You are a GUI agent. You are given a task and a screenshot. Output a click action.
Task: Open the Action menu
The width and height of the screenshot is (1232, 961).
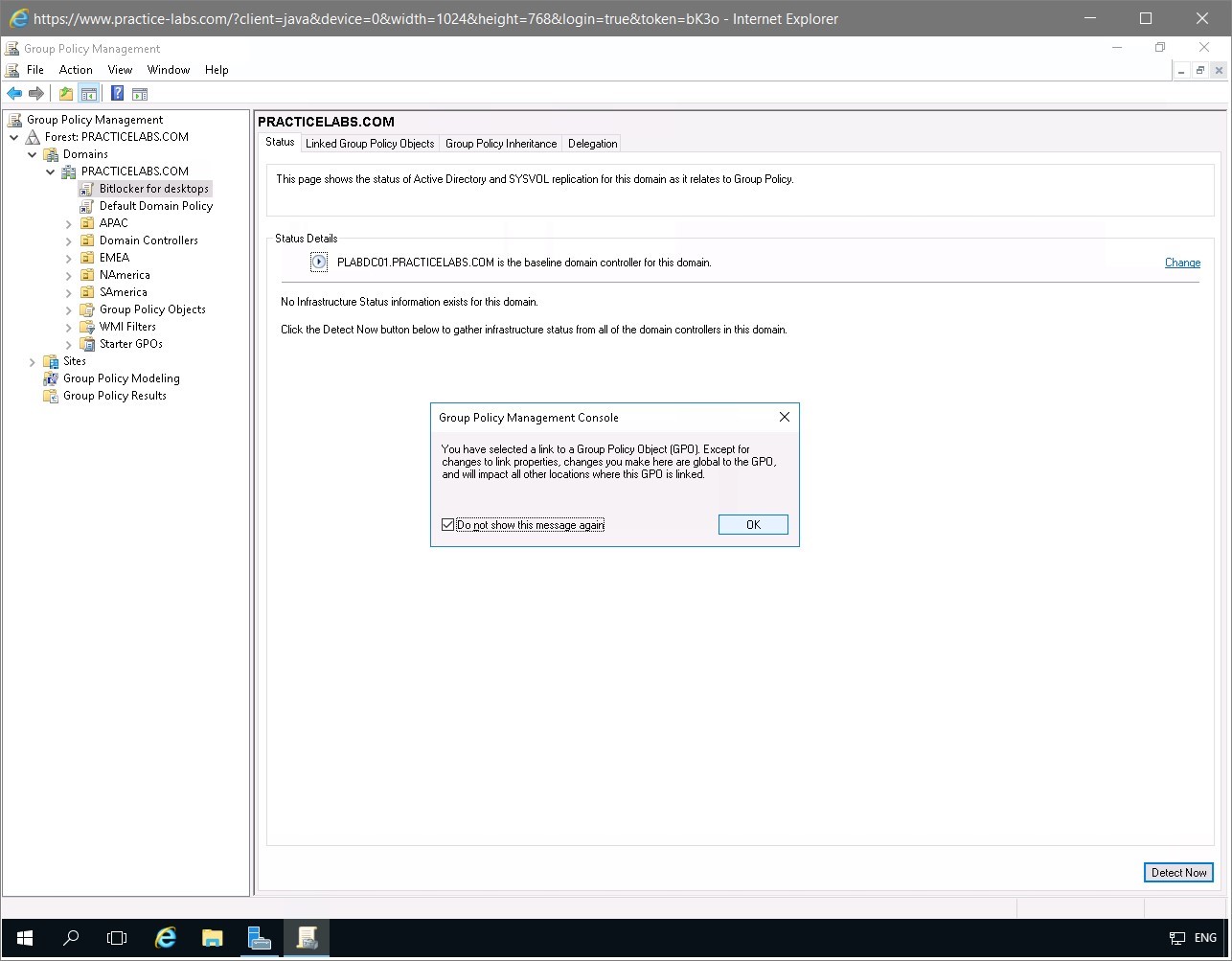tap(75, 69)
